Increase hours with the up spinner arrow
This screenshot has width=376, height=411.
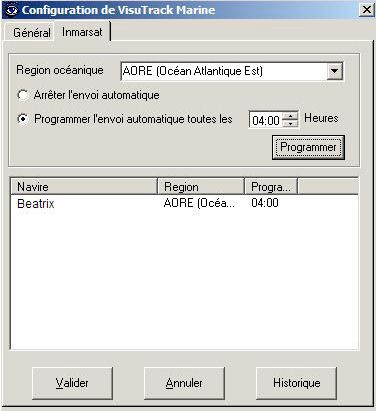point(290,116)
